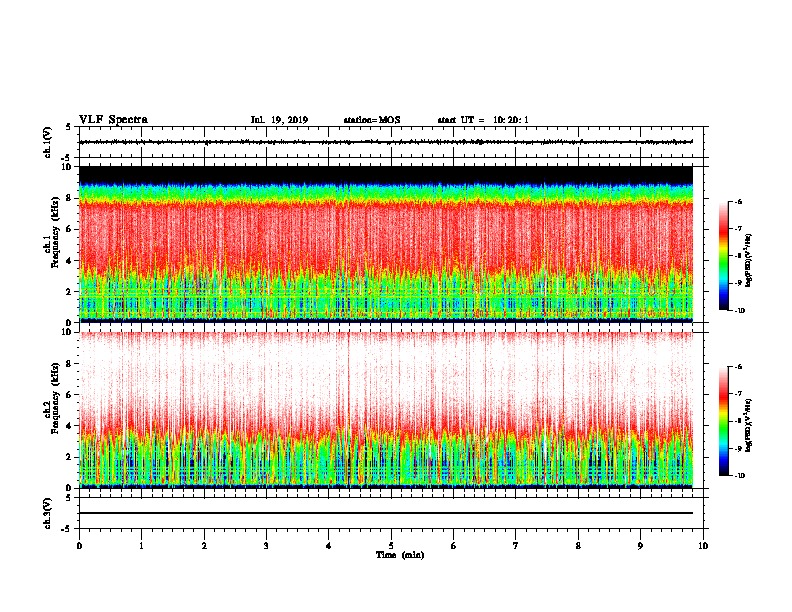This screenshot has width=792, height=612.
Task: Click the 'ch.3(V)' waveform axis label
Action: (x=47, y=513)
